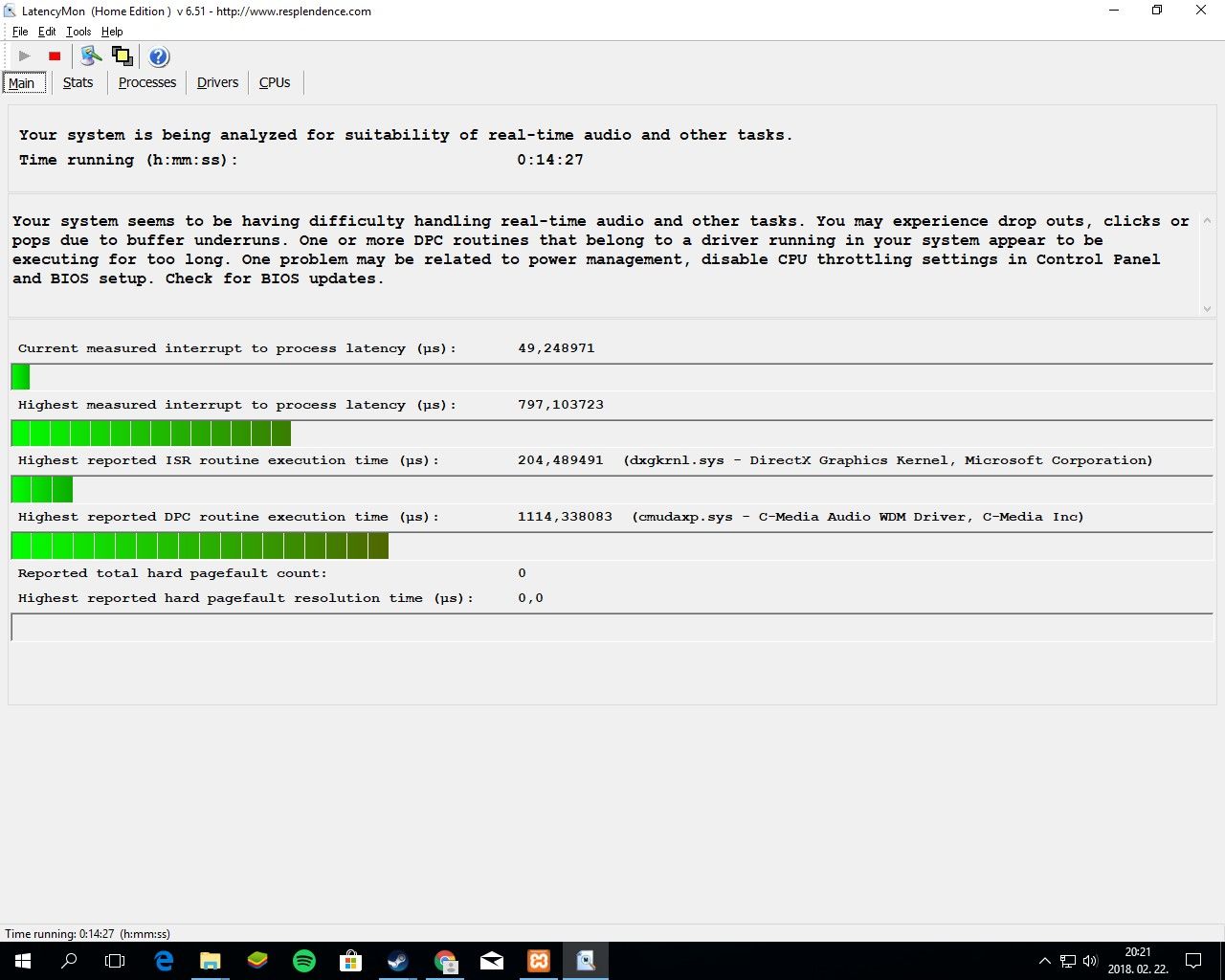Viewport: 1225px width, 980px height.
Task: Select the Main tab
Action: tap(23, 83)
